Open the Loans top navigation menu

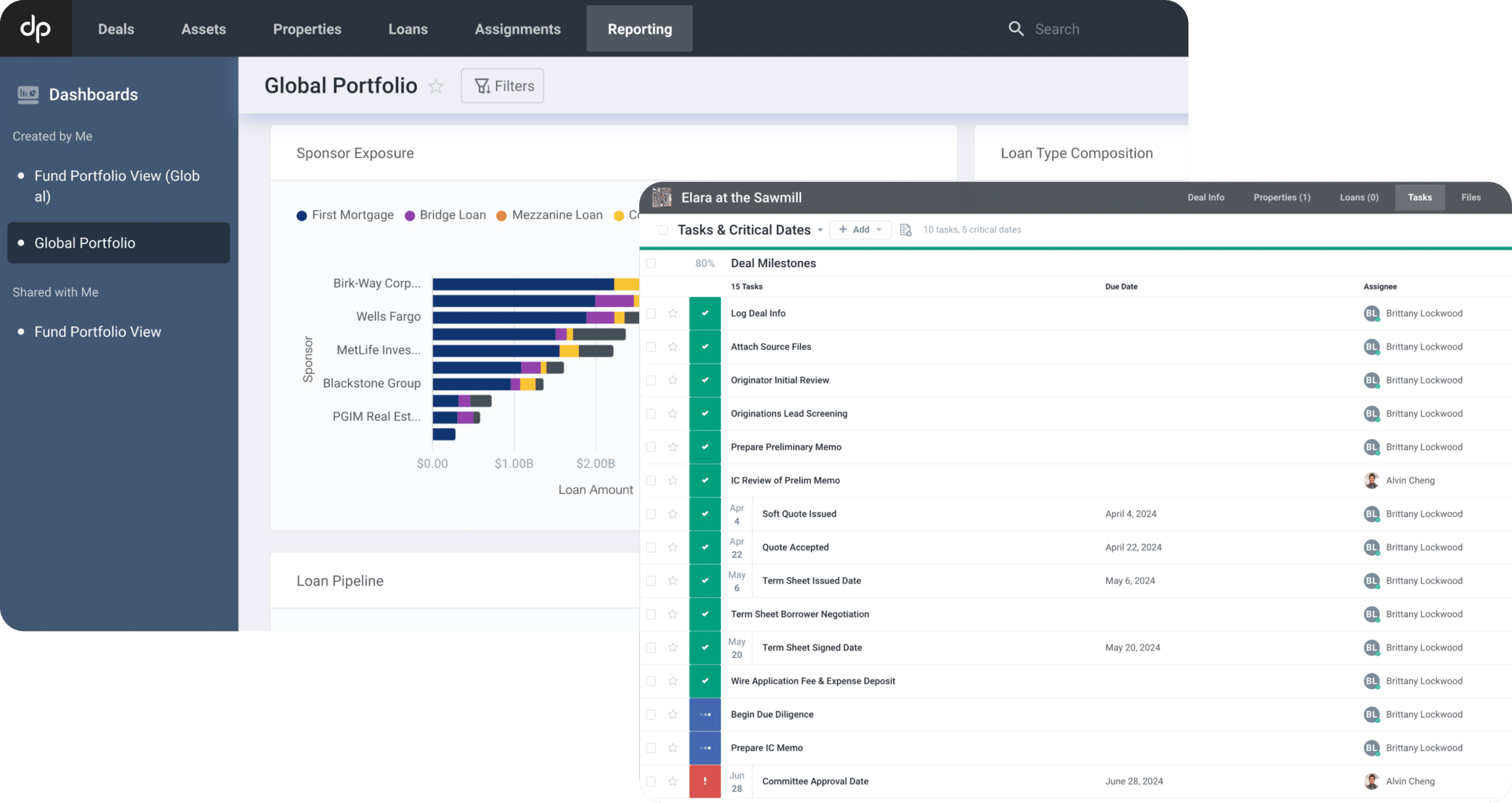coord(408,29)
